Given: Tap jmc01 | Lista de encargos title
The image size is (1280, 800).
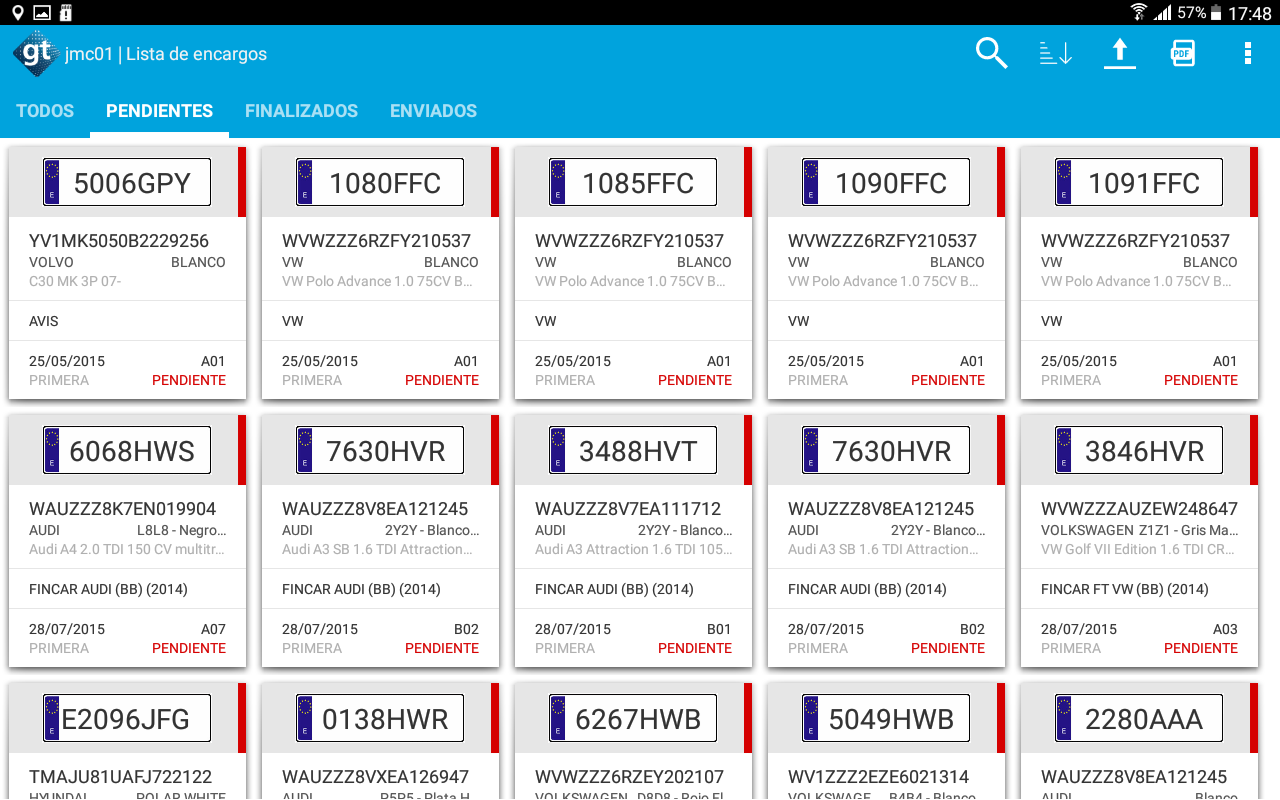Looking at the screenshot, I should point(166,54).
